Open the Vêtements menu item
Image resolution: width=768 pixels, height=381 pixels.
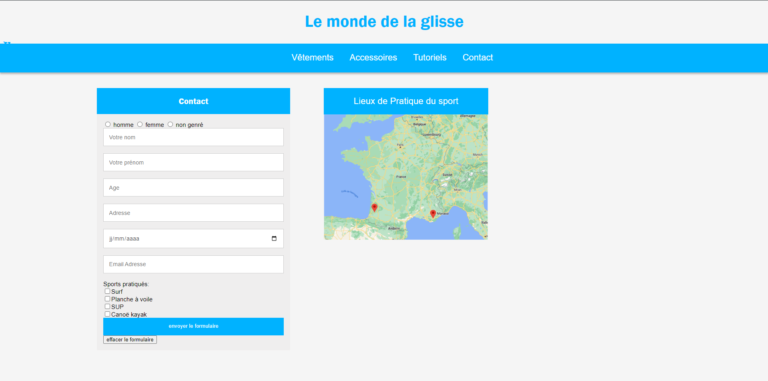(312, 57)
